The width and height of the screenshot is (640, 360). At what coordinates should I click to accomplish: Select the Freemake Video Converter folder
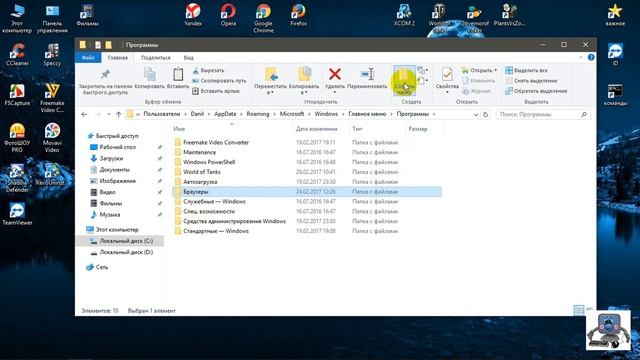click(x=216, y=142)
